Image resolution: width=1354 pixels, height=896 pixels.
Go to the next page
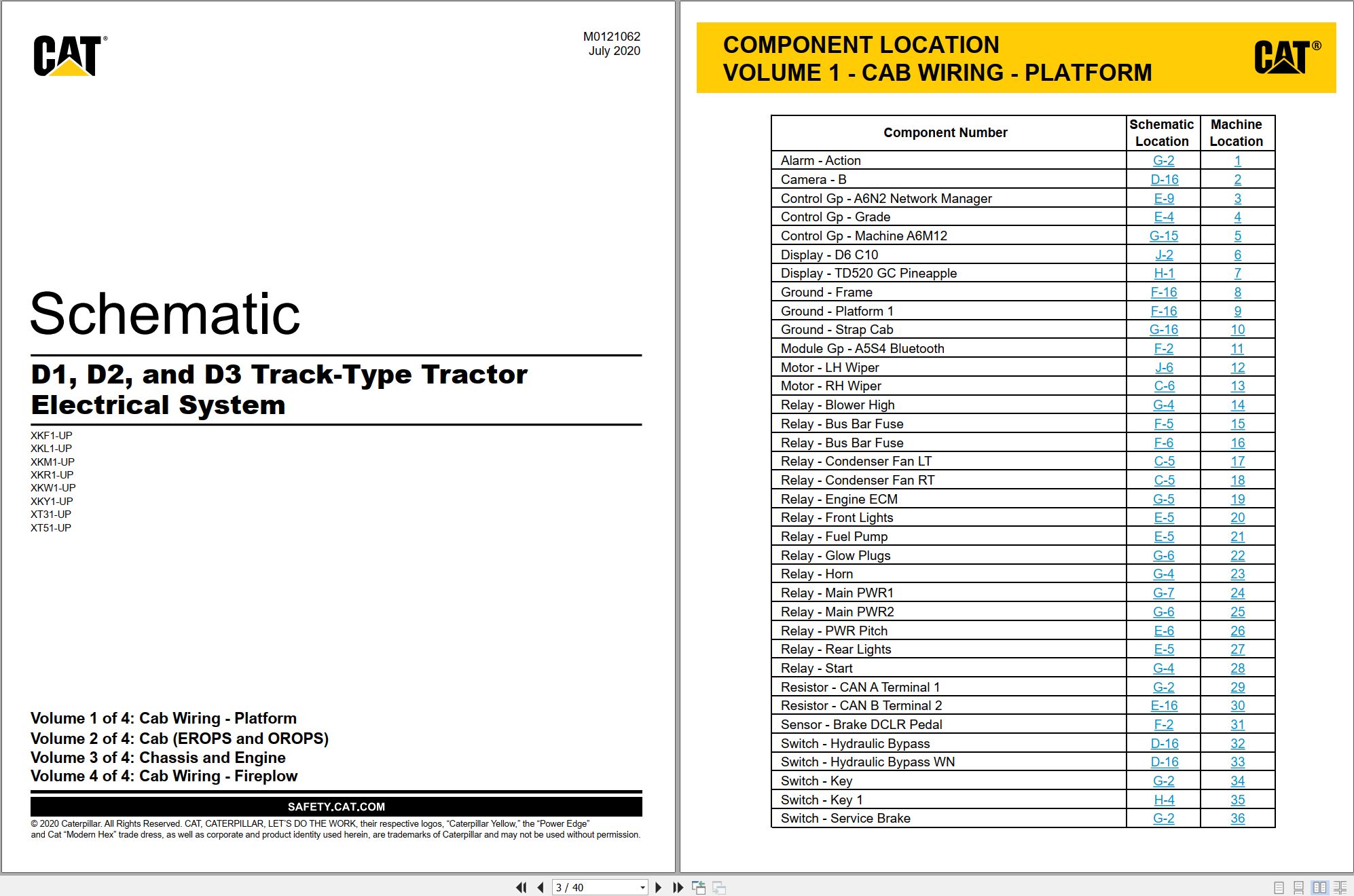coord(658,887)
